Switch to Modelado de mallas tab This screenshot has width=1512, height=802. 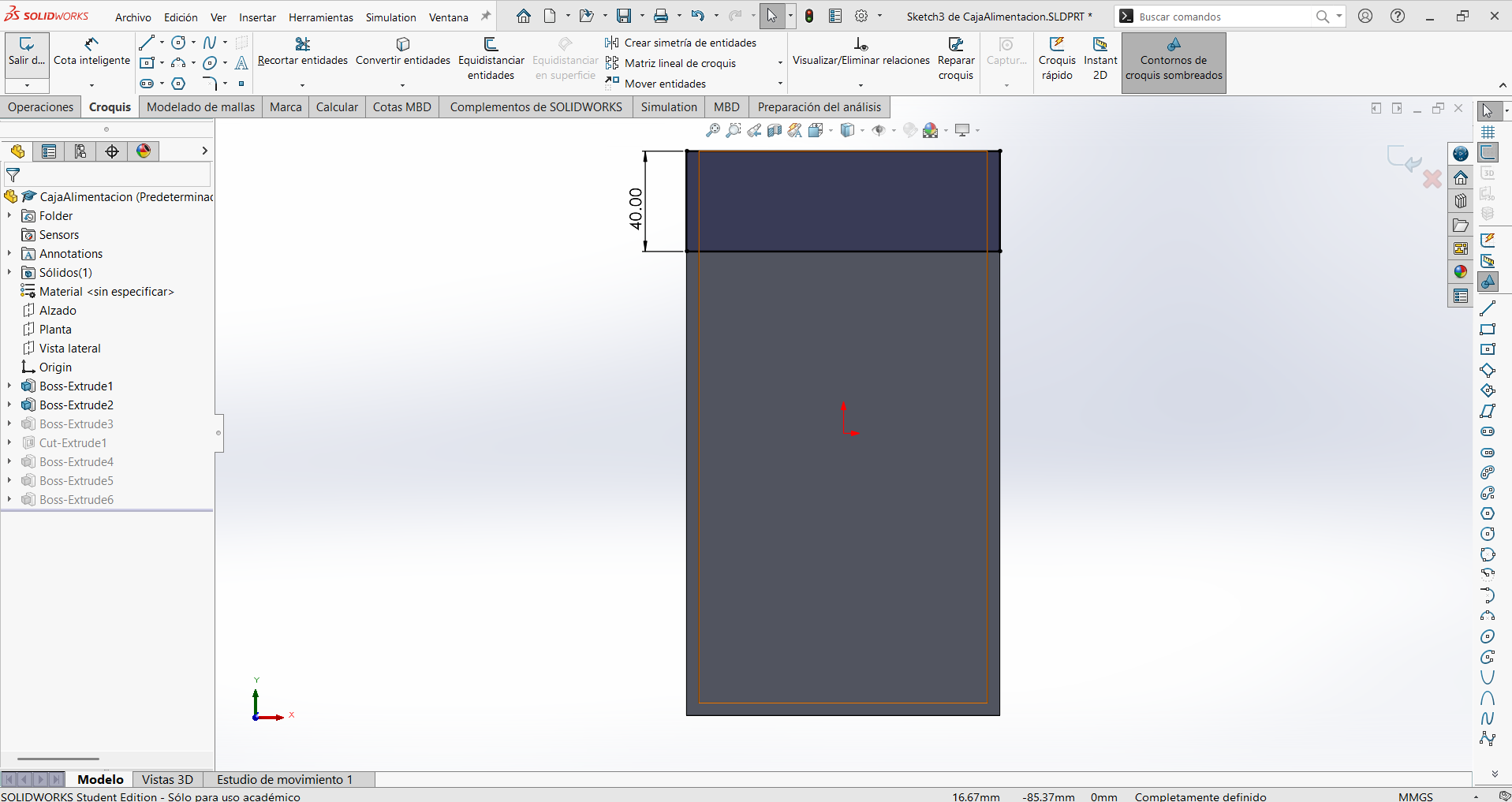(x=201, y=107)
